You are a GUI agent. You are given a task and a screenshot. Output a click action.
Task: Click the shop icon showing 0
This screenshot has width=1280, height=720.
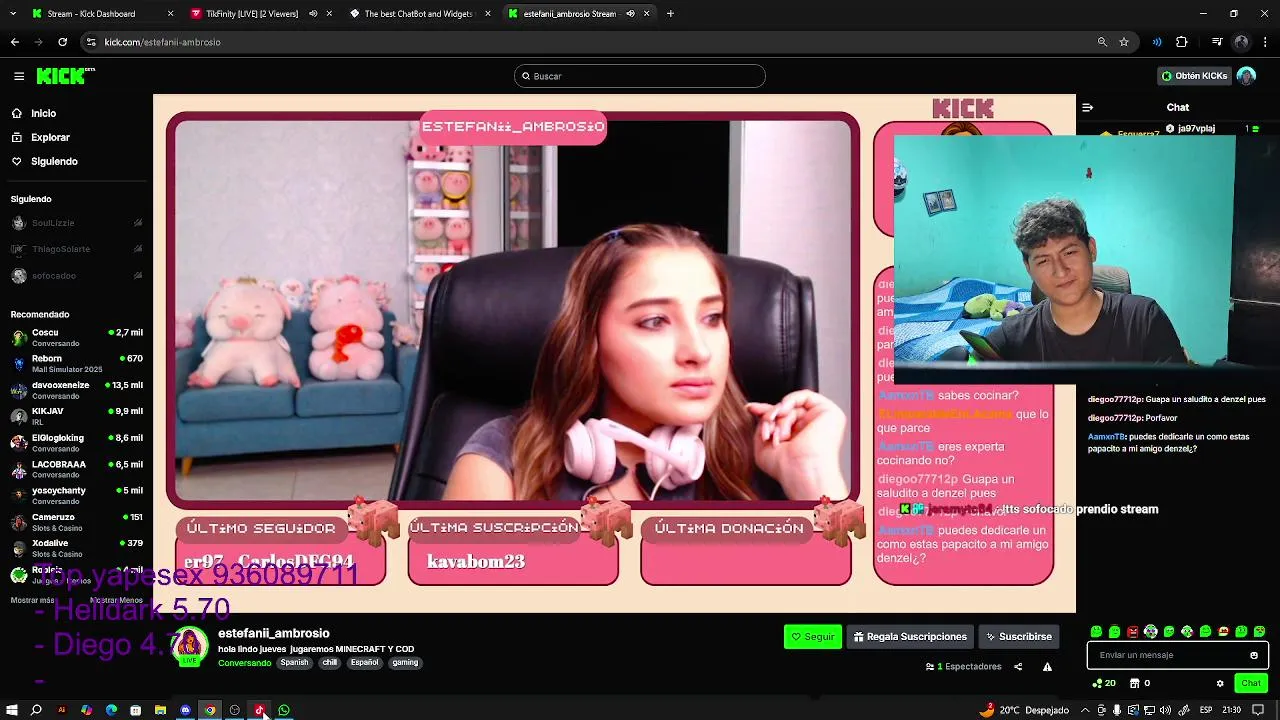point(1140,683)
